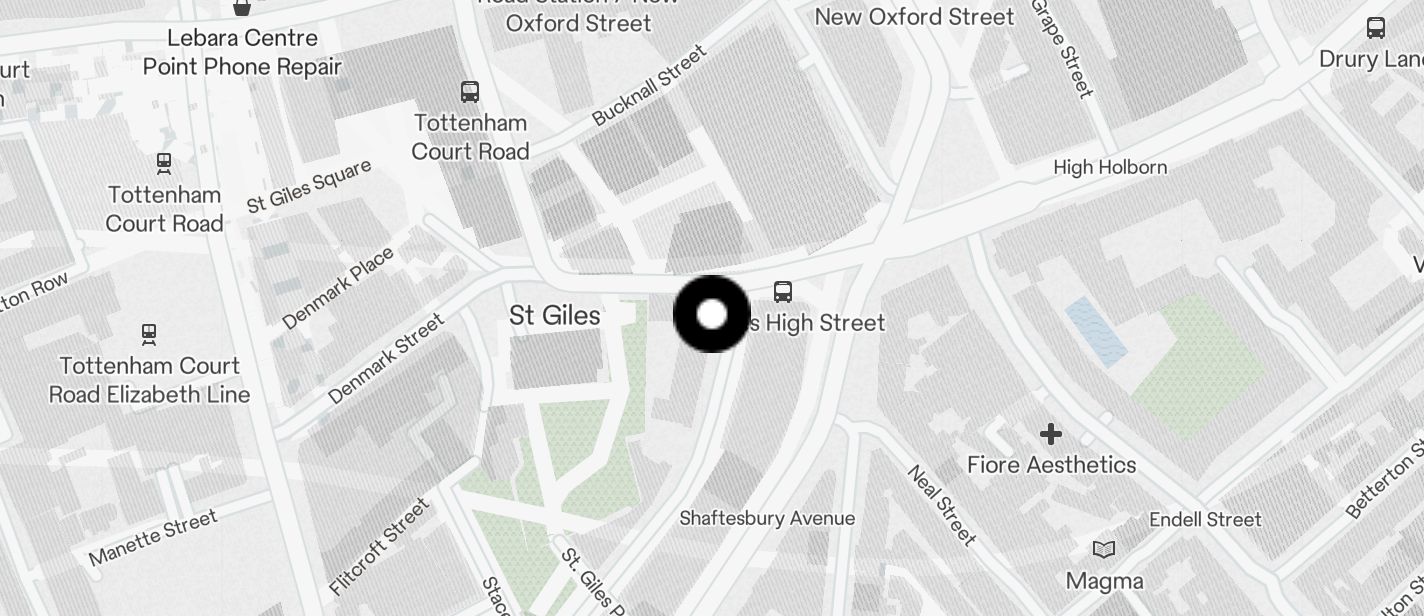The width and height of the screenshot is (1424, 616).
Task: Click the Lebara Centre shop icon
Action: 241,7
